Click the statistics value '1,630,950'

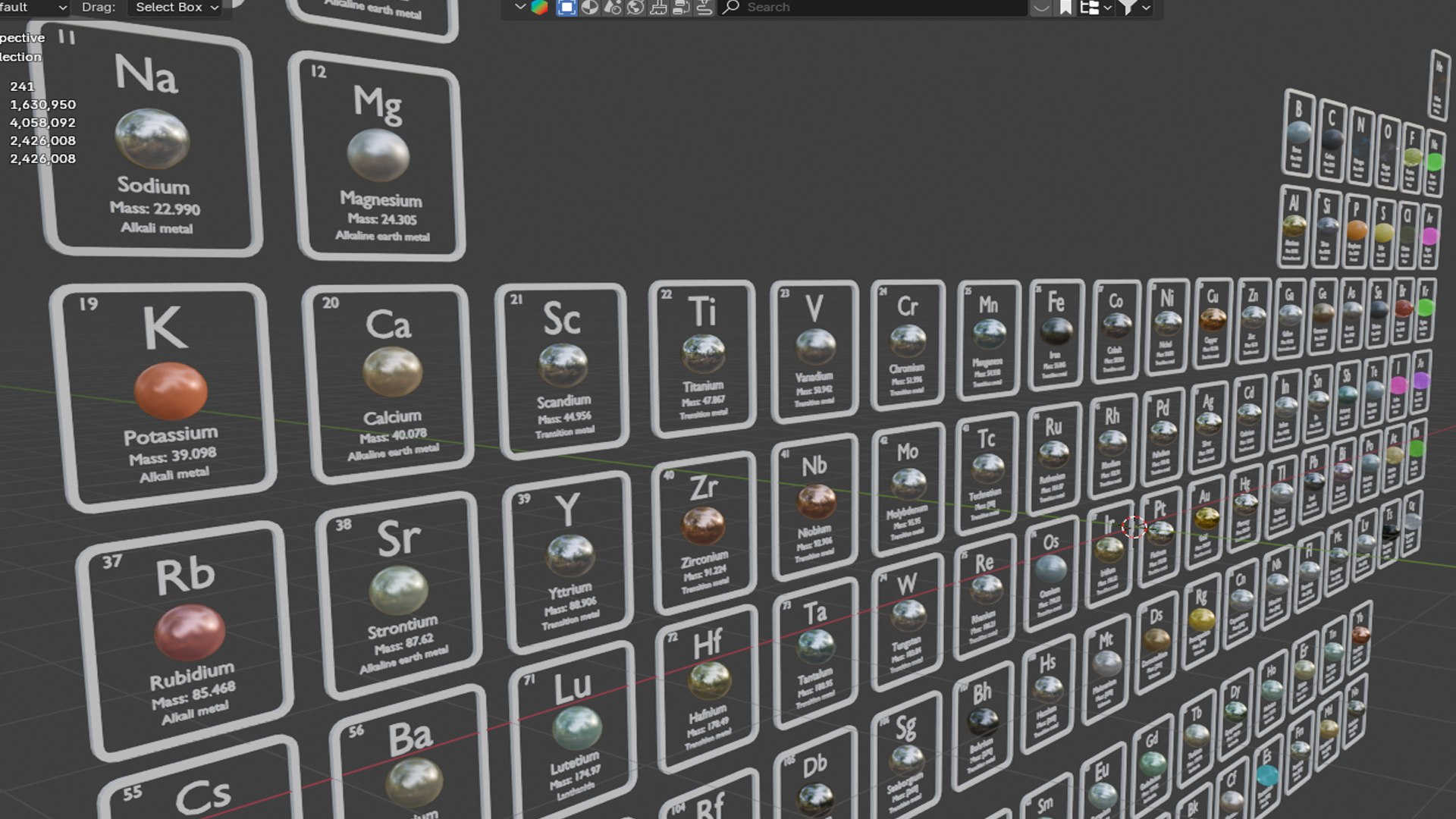(x=42, y=105)
